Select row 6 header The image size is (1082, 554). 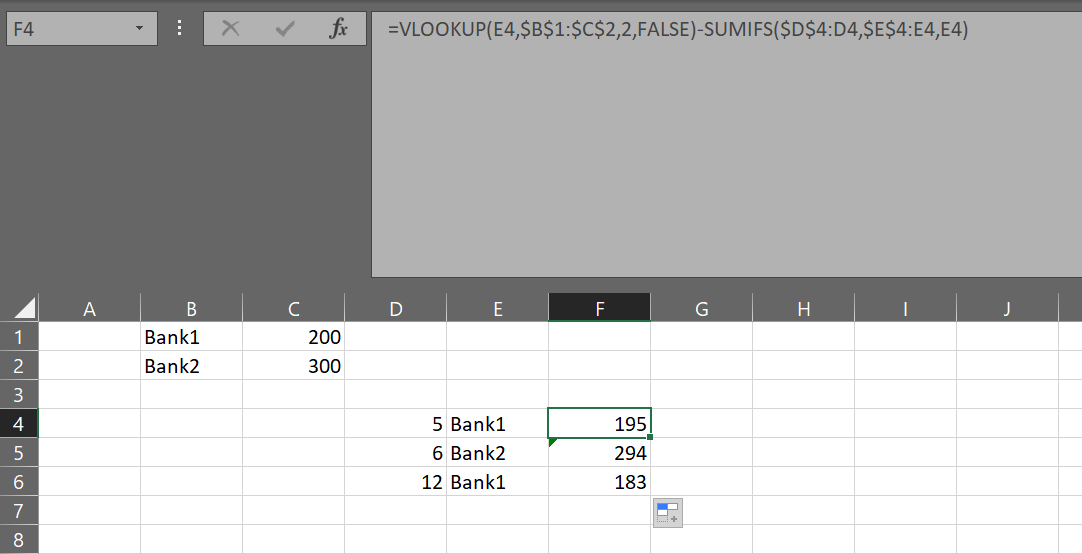tap(19, 482)
